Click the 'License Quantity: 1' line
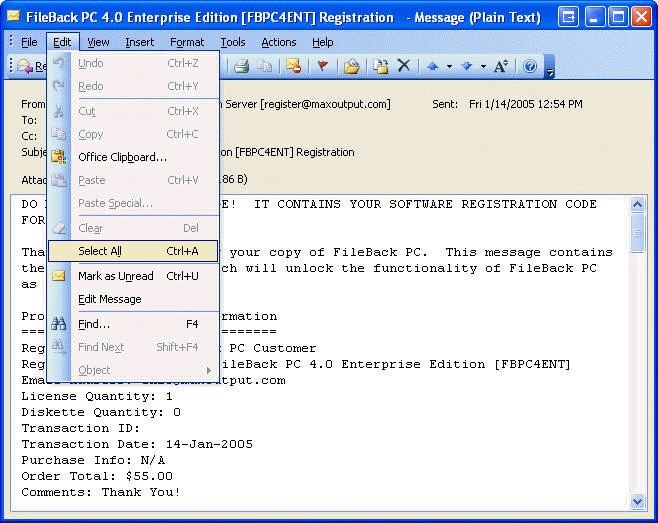 [97, 396]
